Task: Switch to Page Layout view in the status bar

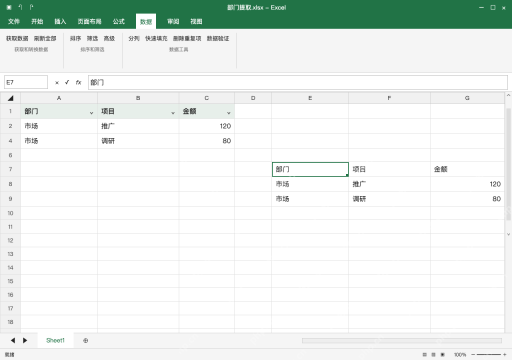Action: (x=433, y=355)
